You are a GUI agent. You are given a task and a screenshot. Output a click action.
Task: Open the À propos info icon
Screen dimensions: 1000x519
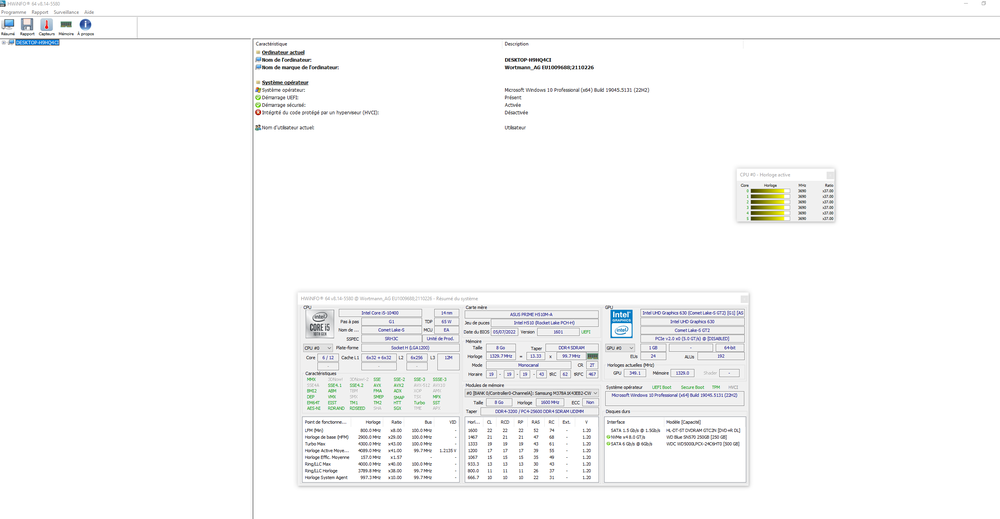(x=86, y=26)
